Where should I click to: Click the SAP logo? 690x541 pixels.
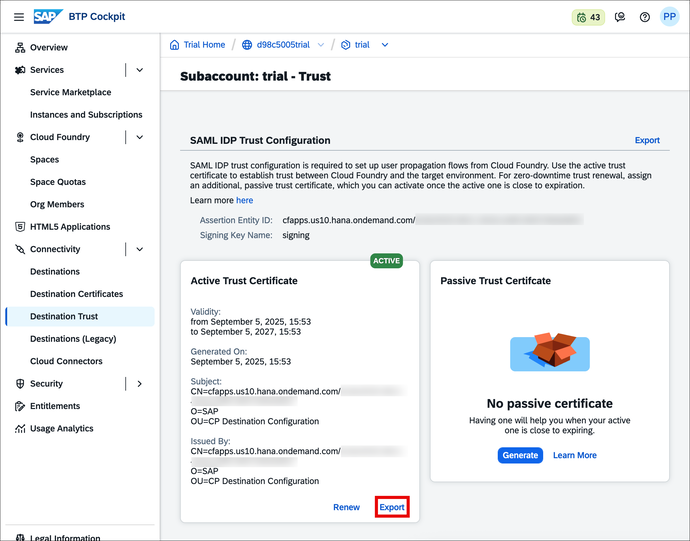tap(48, 17)
